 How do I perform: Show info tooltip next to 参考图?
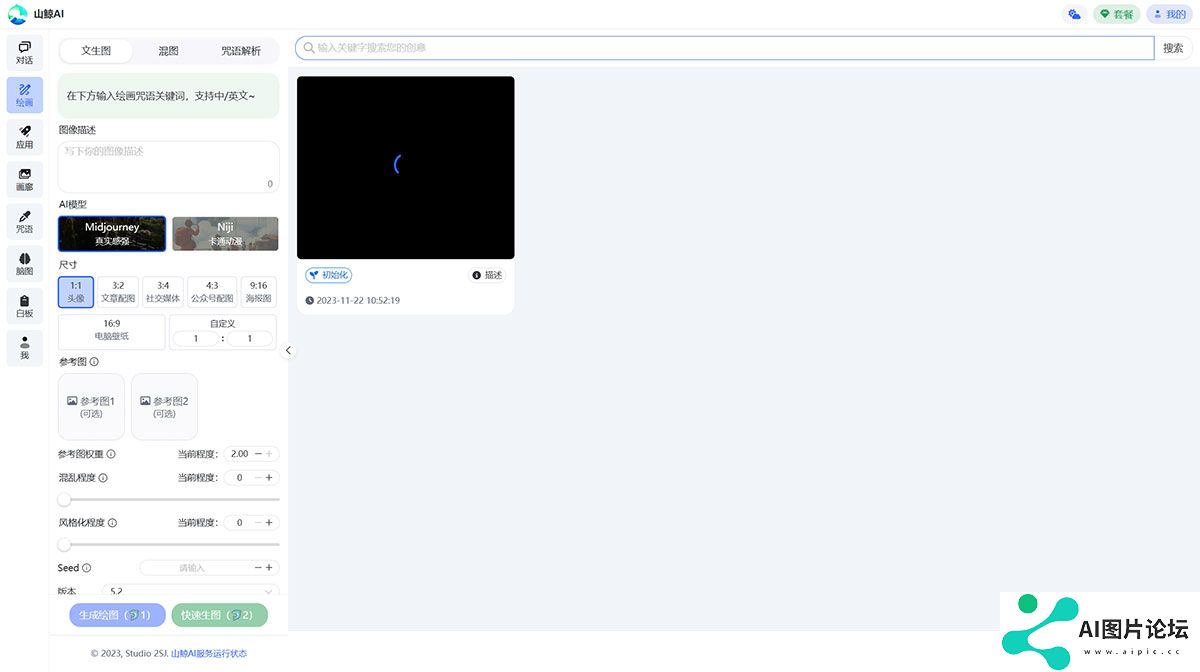point(94,362)
